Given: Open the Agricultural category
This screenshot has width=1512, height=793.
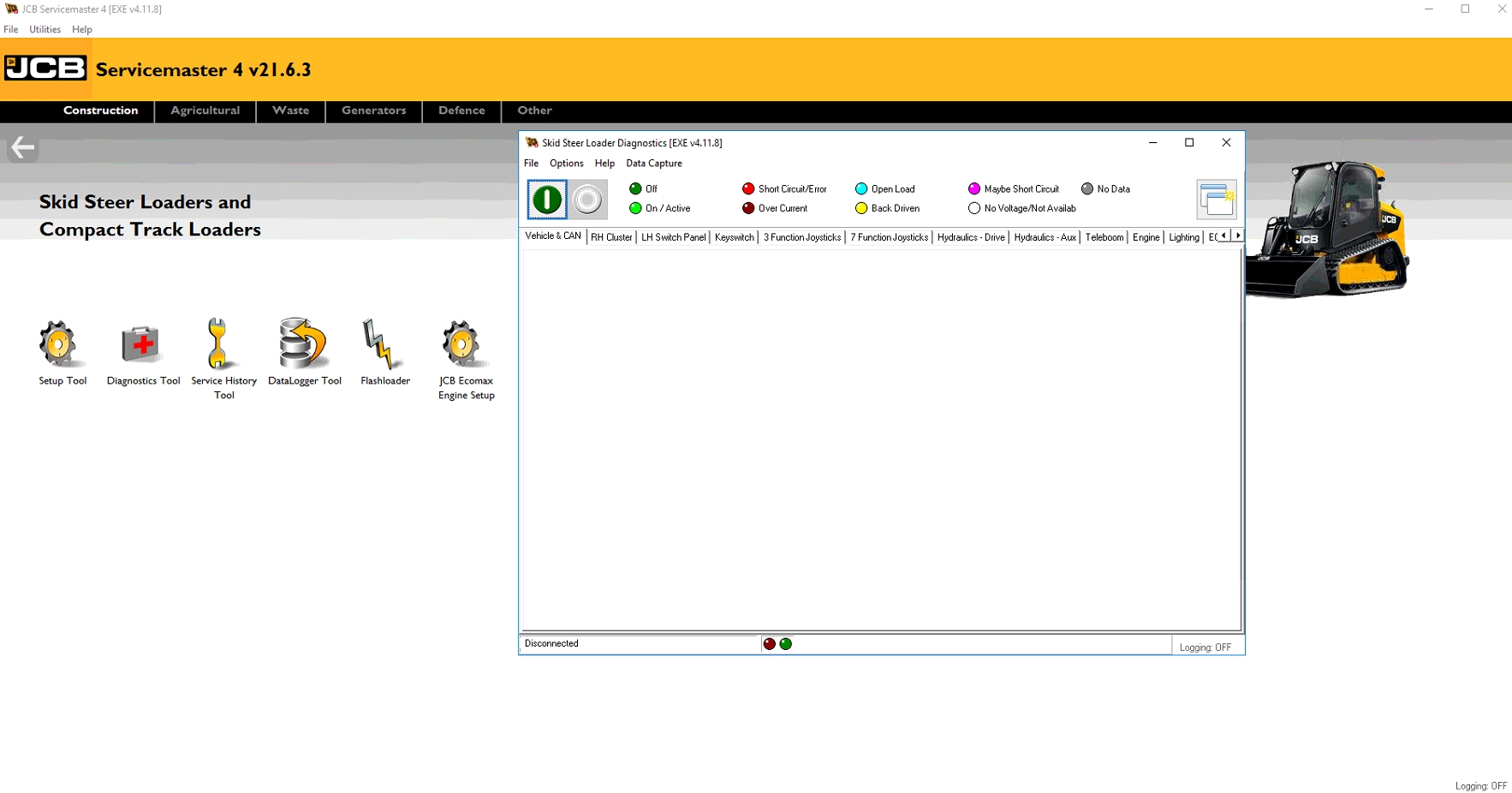Looking at the screenshot, I should point(205,110).
